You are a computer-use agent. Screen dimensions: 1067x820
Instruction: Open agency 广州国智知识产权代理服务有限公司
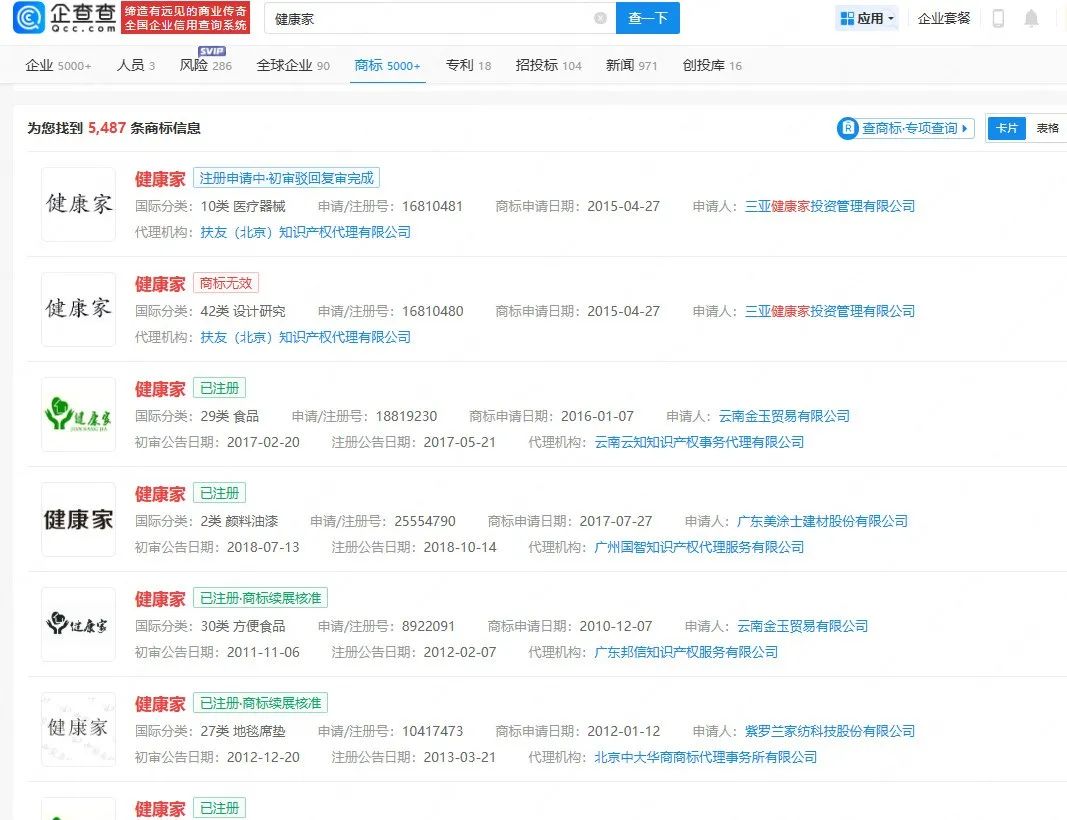click(699, 547)
